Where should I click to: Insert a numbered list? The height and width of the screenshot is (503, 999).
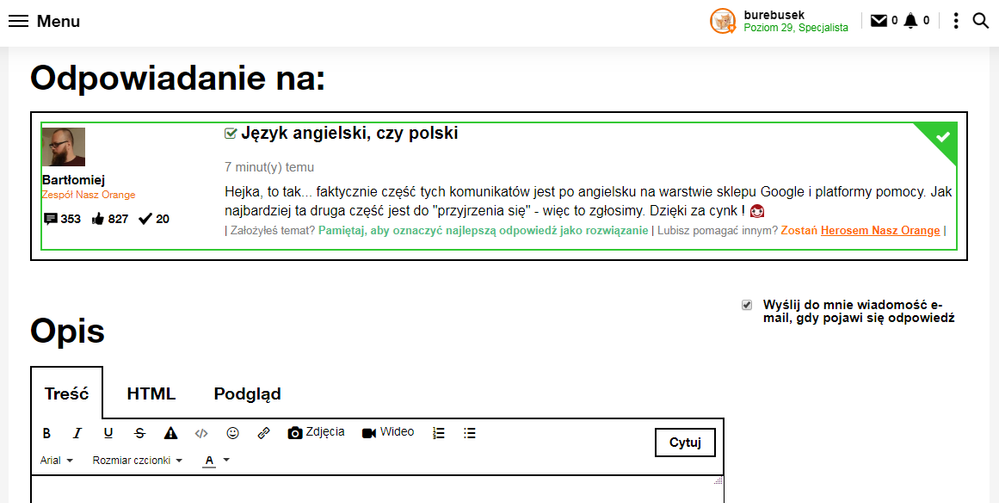[438, 434]
